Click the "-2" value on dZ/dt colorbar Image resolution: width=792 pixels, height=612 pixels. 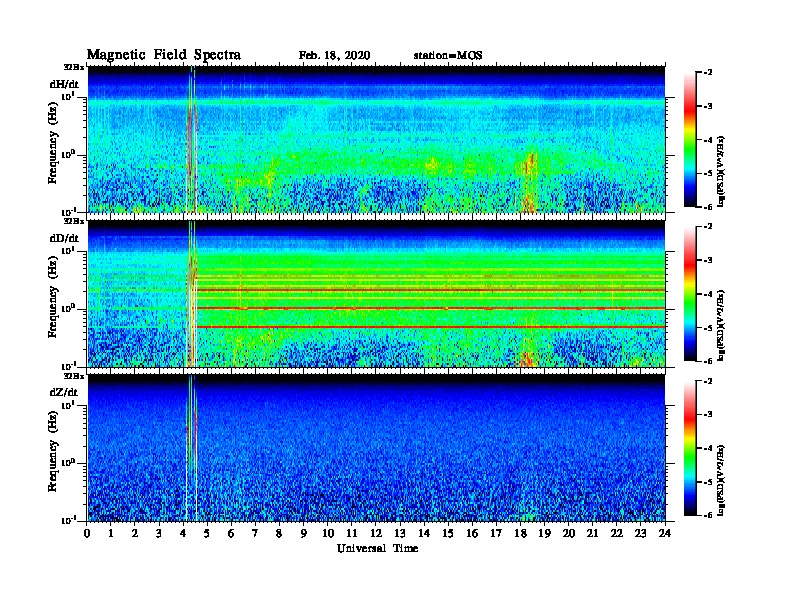tap(708, 381)
